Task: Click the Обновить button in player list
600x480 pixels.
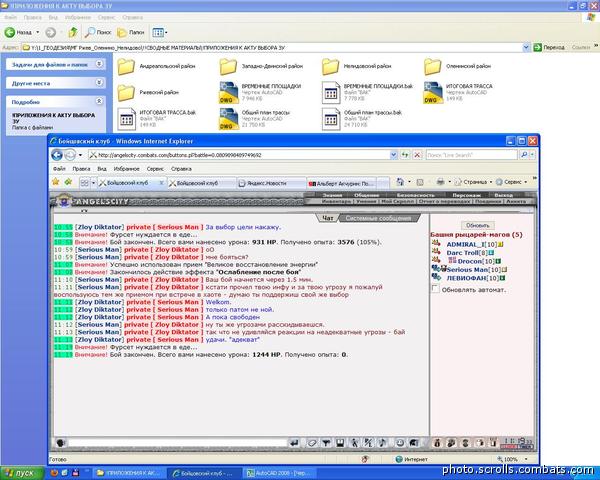Action: 478,225
